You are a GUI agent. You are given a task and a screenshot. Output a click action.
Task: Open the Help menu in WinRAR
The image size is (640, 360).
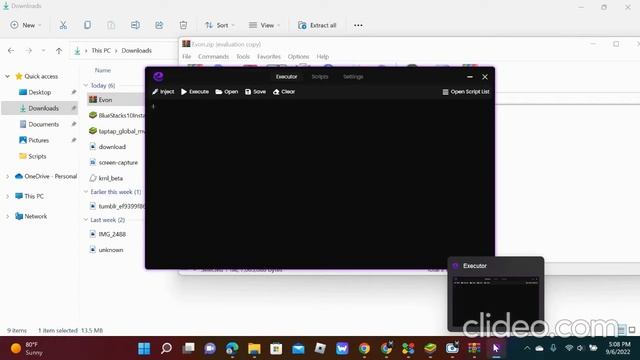click(x=322, y=56)
